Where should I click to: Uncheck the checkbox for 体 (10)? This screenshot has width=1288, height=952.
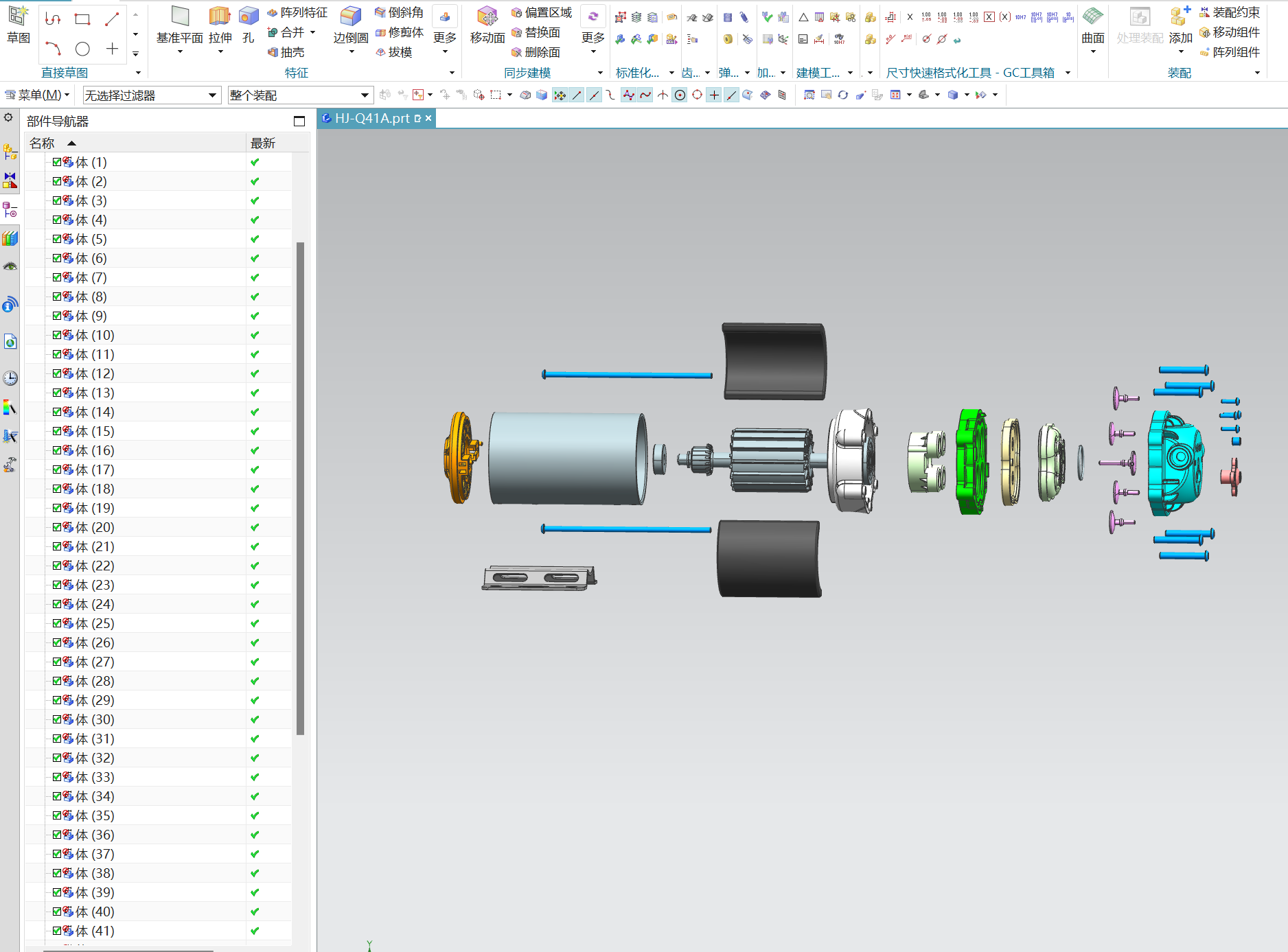57,335
